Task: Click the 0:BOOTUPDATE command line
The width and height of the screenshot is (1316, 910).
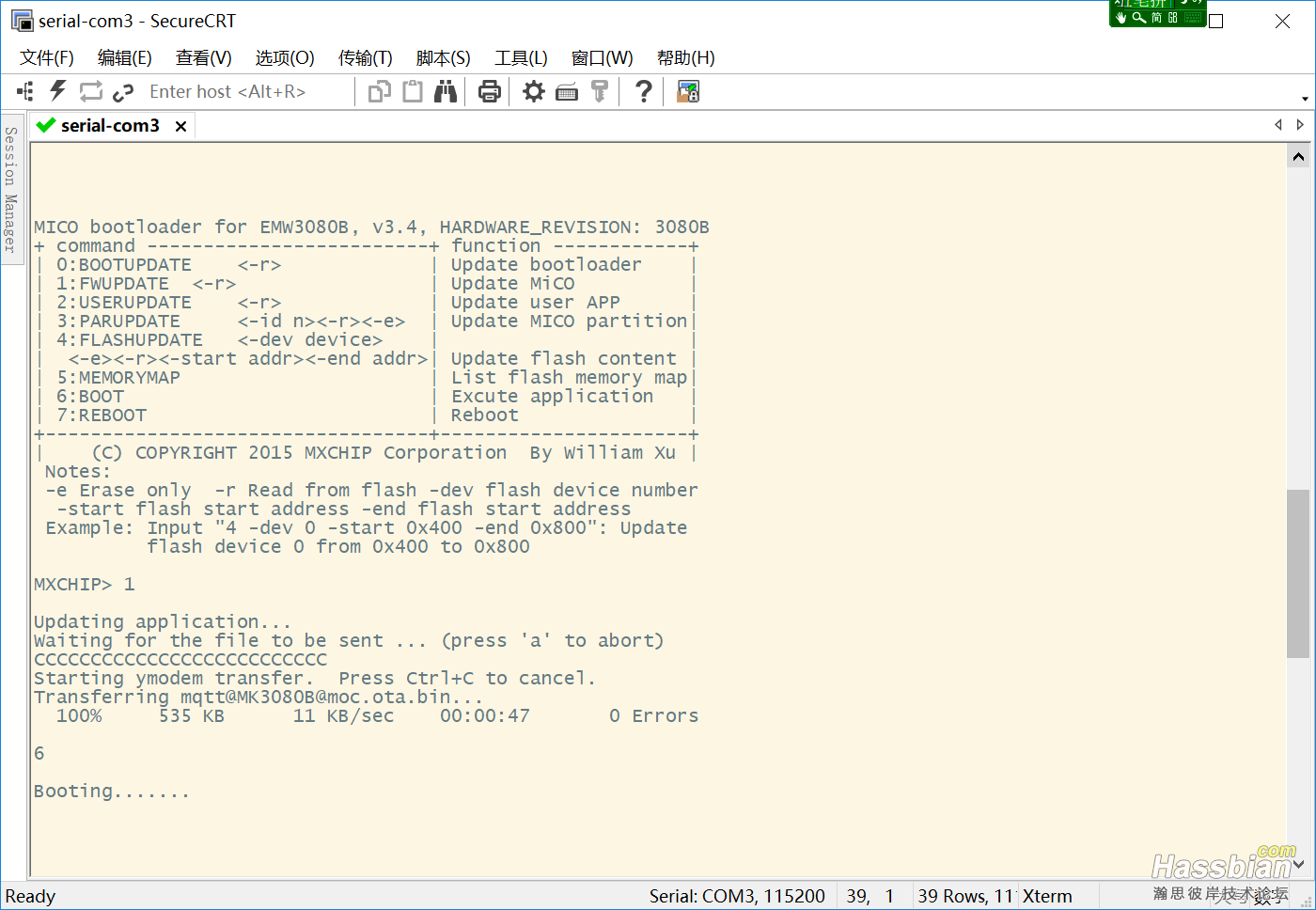Action: click(x=169, y=264)
